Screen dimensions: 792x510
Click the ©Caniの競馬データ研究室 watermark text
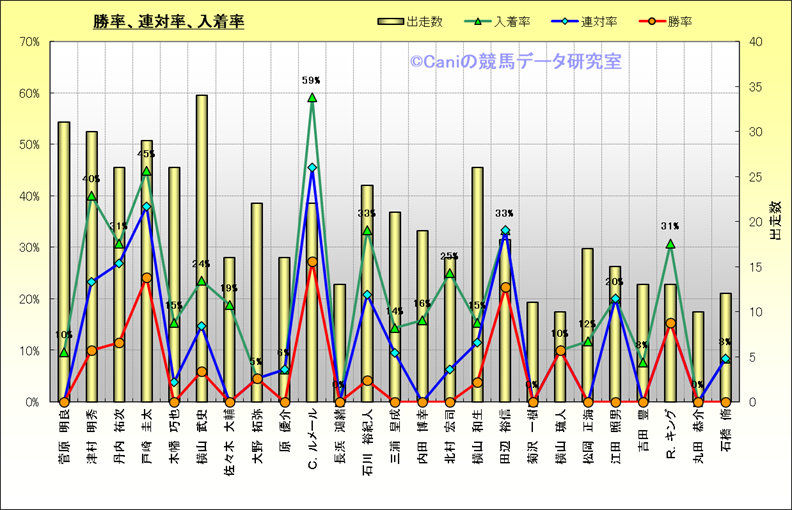click(514, 62)
